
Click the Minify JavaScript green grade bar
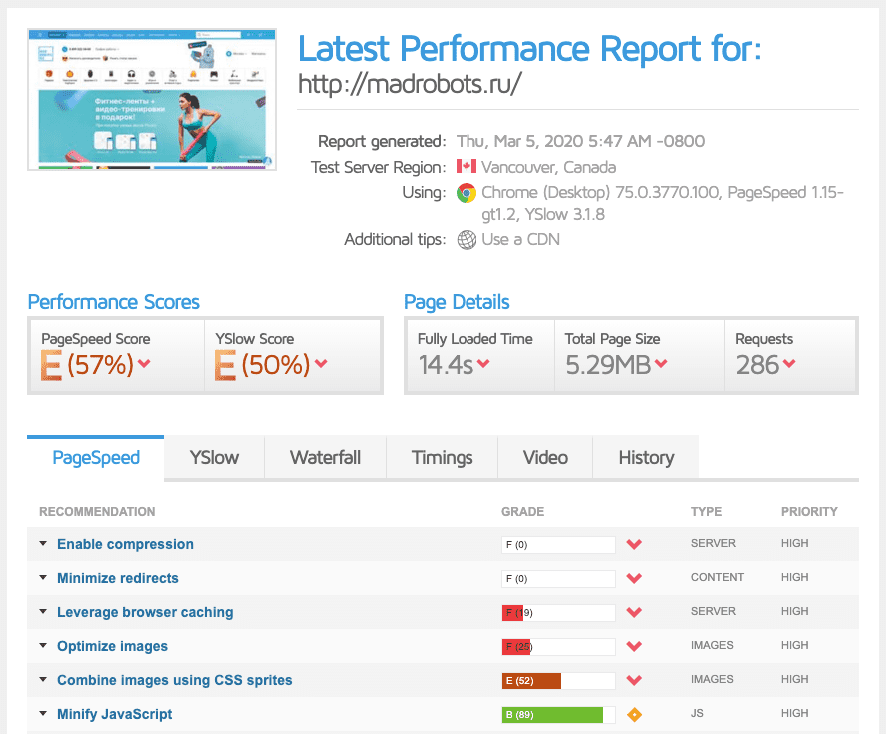click(x=553, y=715)
